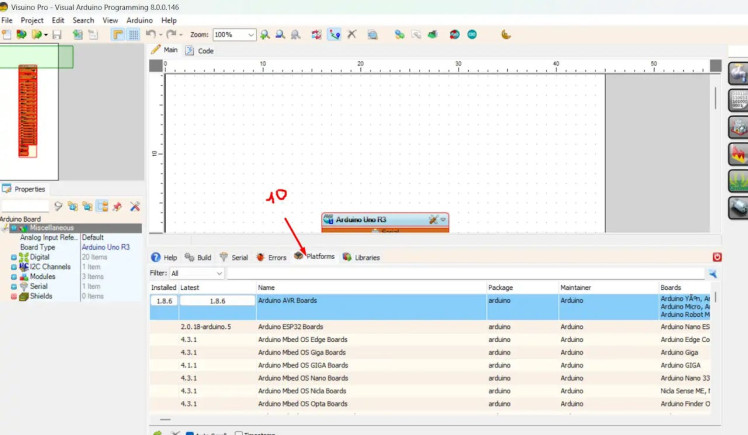Image resolution: width=748 pixels, height=435 pixels.
Task: Expand the Modules tree node
Action: point(14,276)
